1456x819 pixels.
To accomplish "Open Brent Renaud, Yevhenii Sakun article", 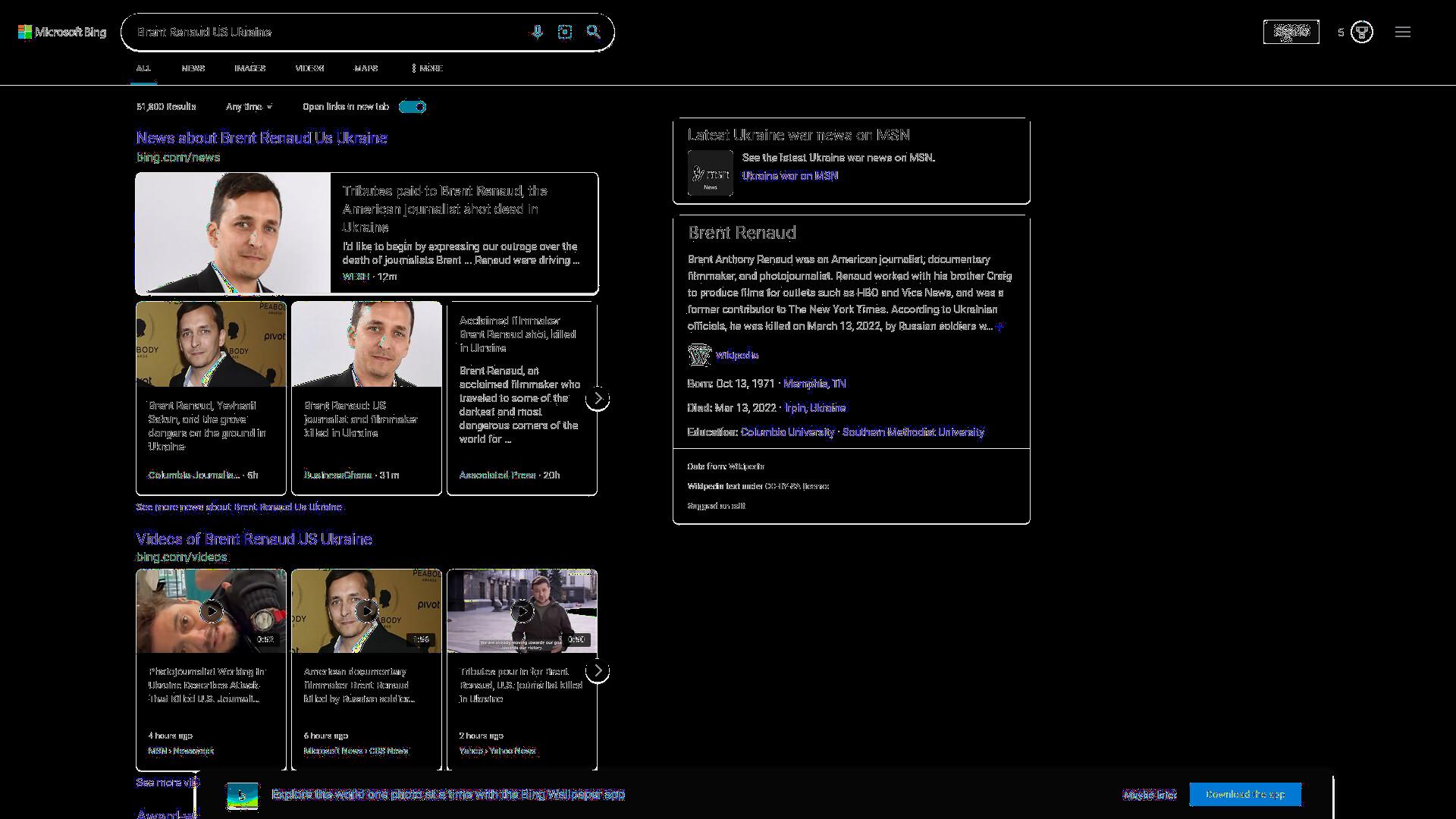I will [206, 426].
